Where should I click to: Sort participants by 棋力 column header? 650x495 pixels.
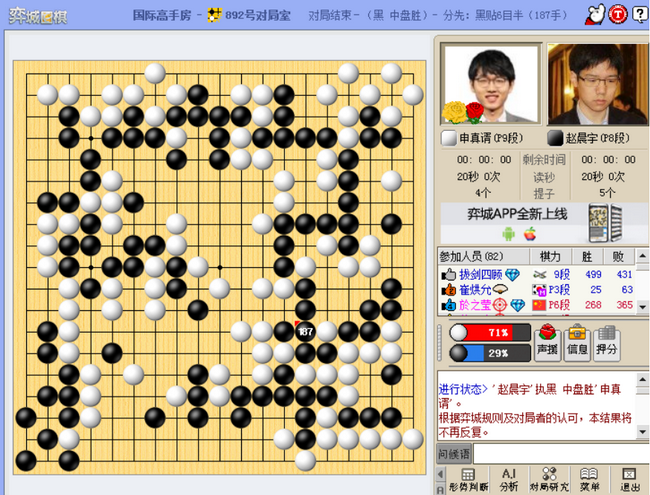550,257
